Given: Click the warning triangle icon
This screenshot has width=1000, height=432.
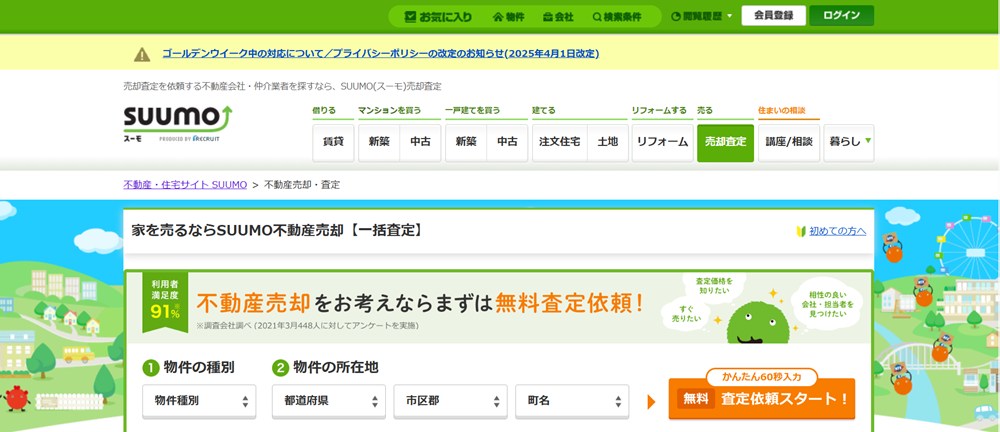Looking at the screenshot, I should click(x=142, y=54).
